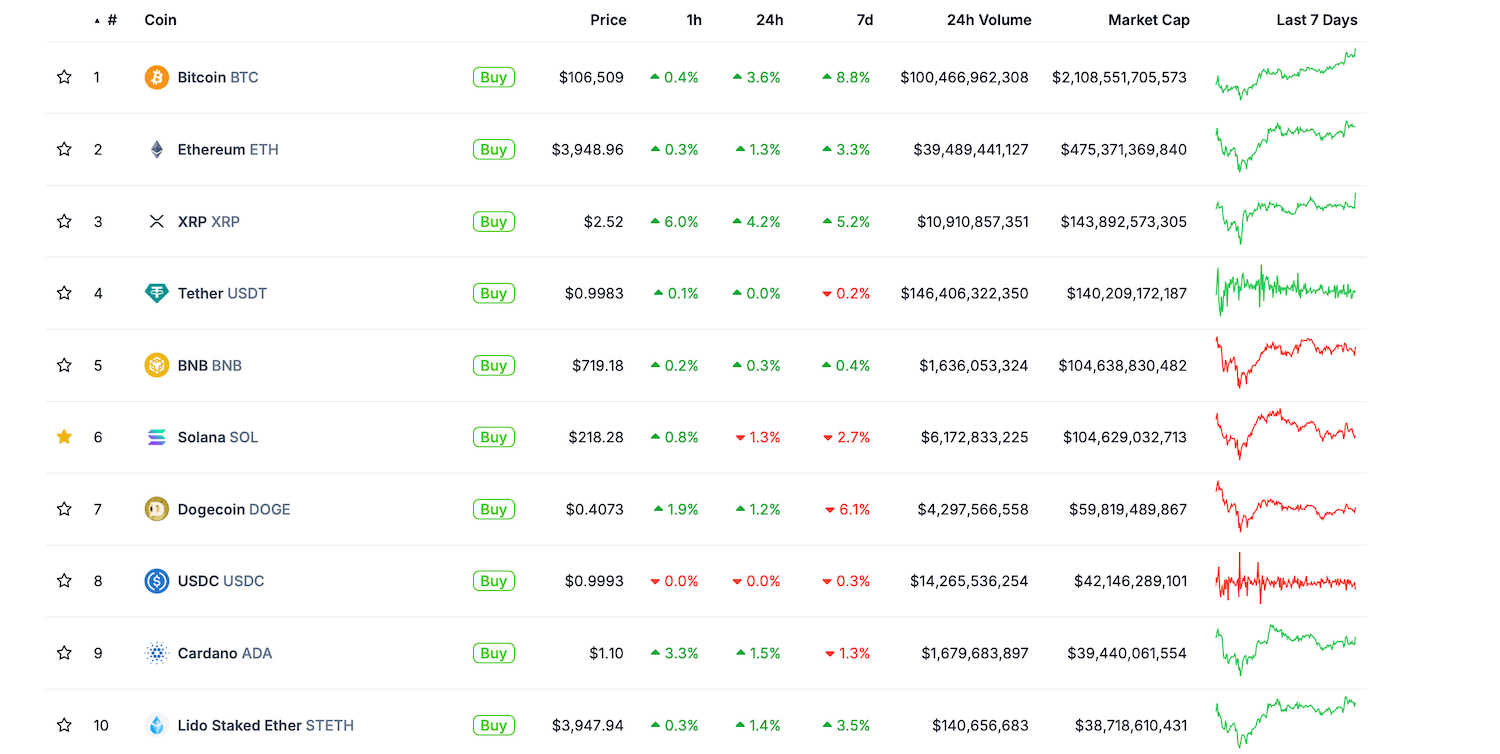Click the BNB logo icon
This screenshot has width=1500, height=754.
click(x=157, y=365)
